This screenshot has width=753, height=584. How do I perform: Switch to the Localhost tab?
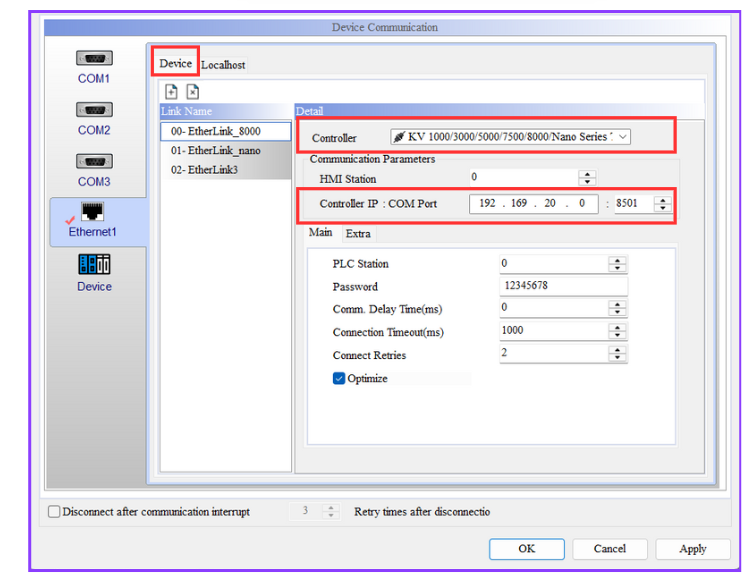(223, 65)
